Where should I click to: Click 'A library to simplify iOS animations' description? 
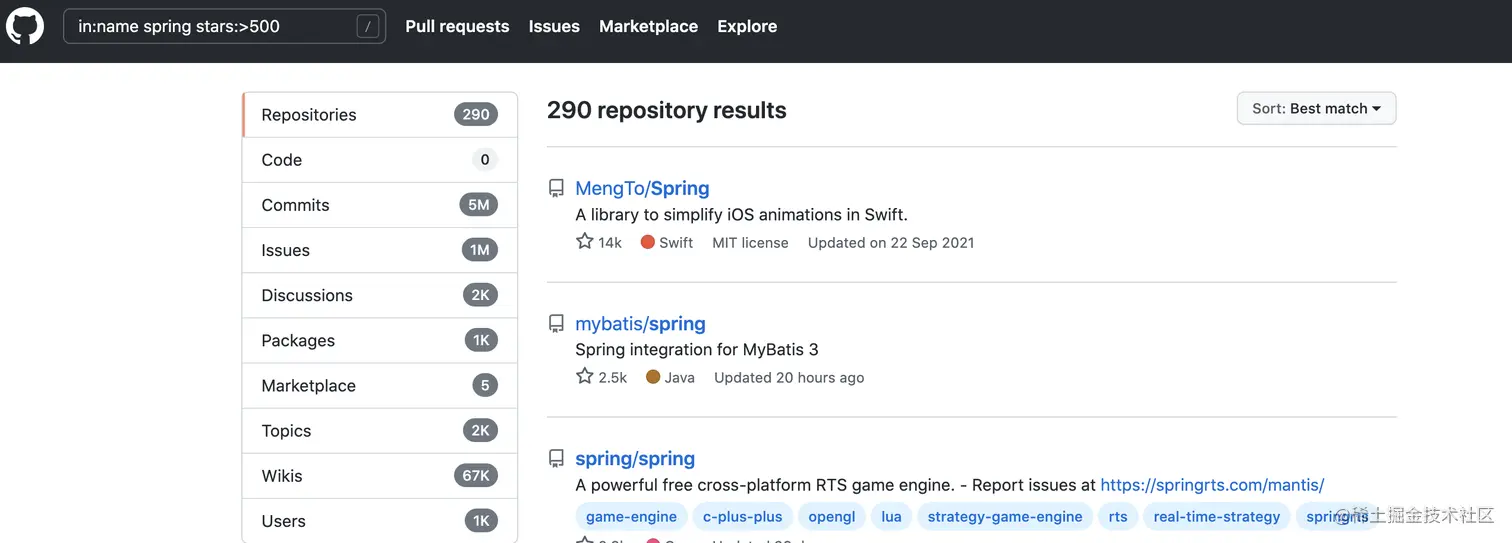tap(741, 214)
